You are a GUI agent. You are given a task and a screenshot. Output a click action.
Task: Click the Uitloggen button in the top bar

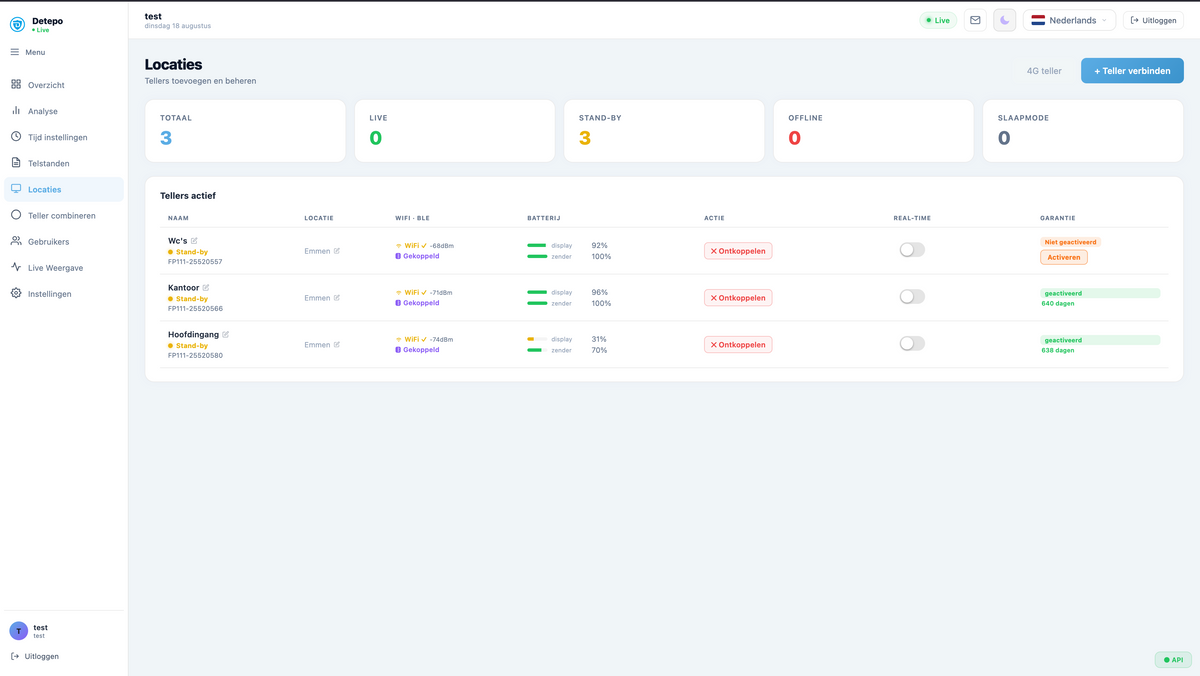point(1153,20)
